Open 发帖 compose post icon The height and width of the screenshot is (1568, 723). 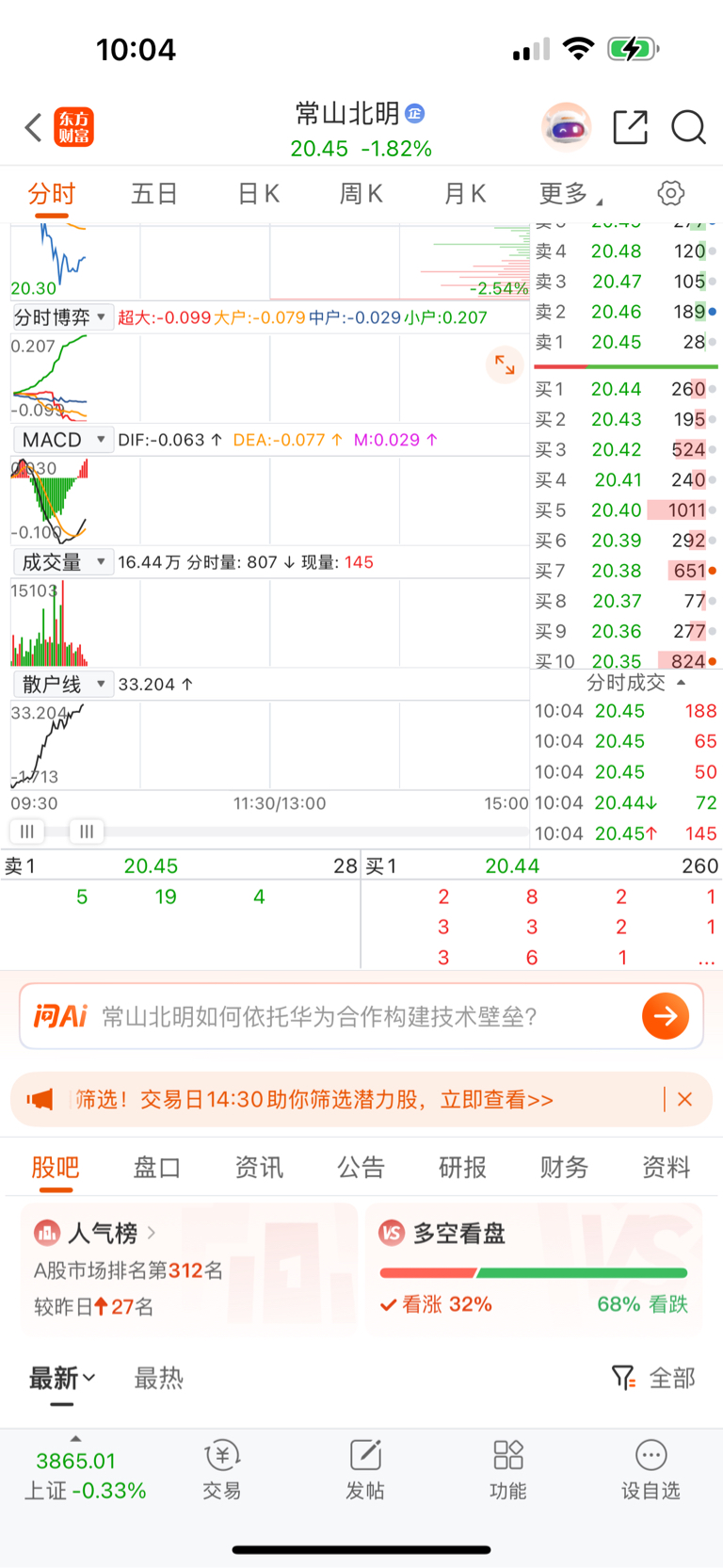click(365, 1469)
